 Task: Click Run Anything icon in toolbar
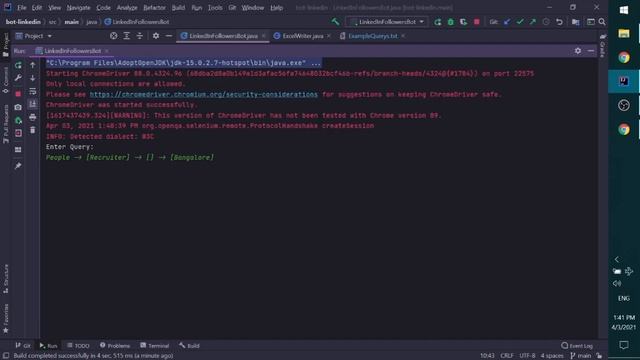point(591,22)
